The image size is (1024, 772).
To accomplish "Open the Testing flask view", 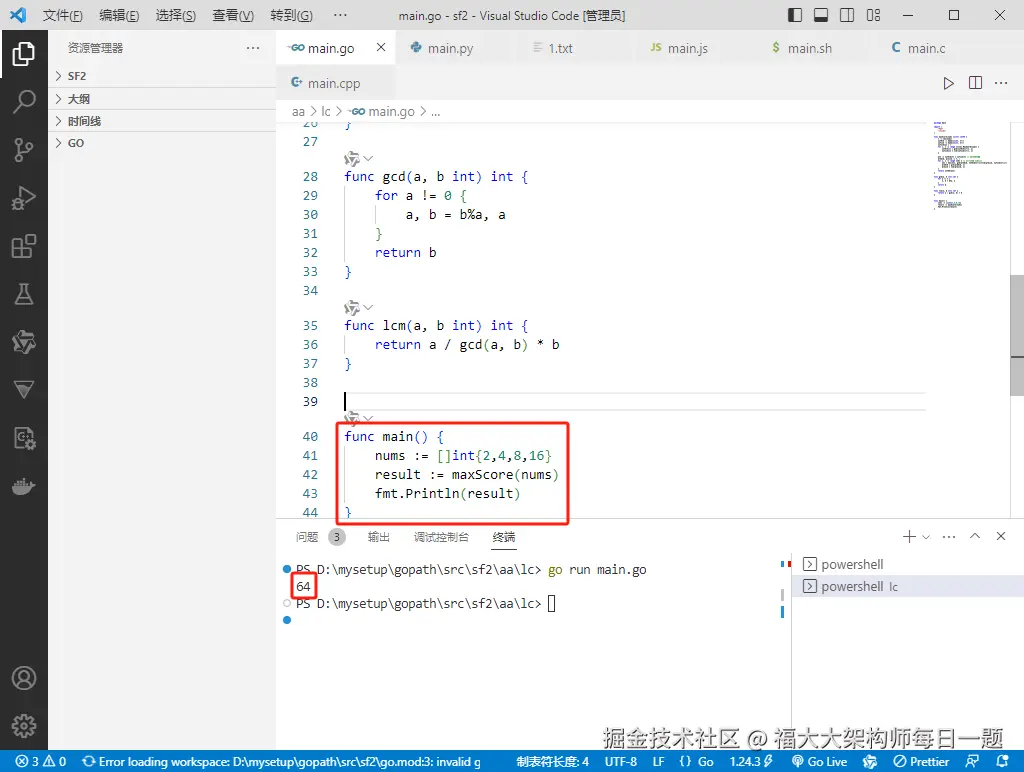I will (x=24, y=295).
